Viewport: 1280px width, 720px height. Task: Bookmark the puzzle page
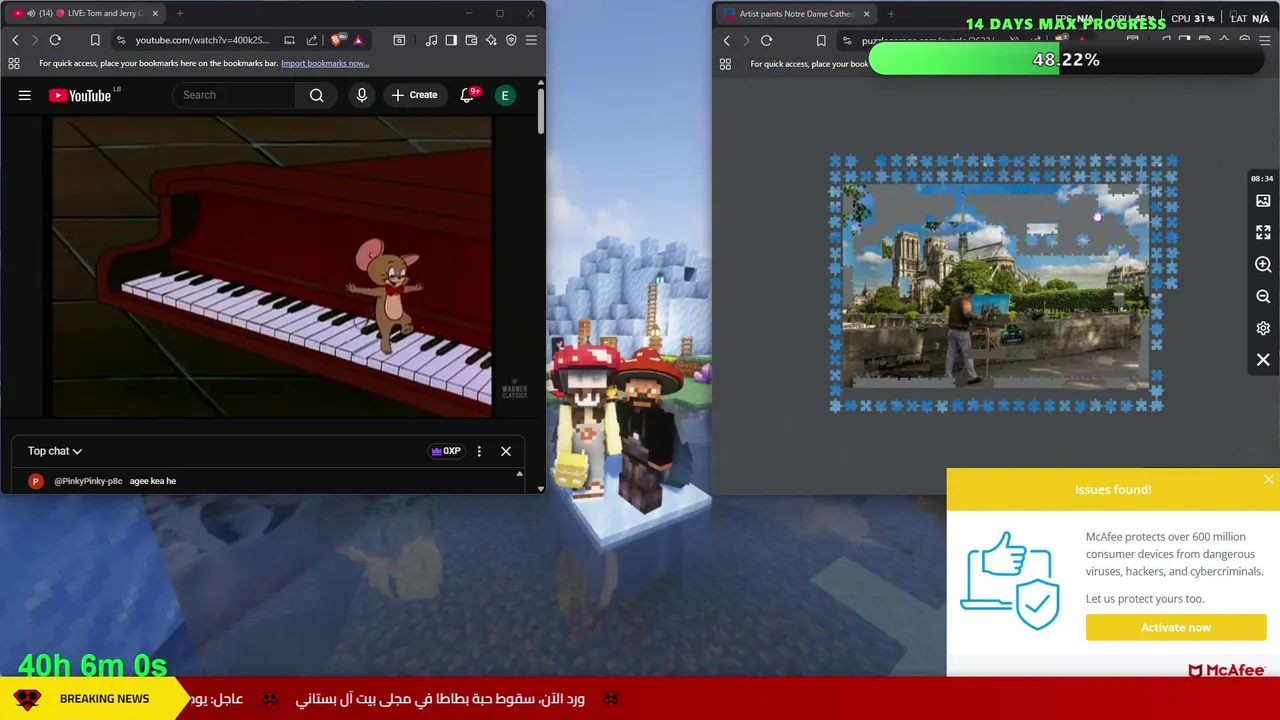821,41
